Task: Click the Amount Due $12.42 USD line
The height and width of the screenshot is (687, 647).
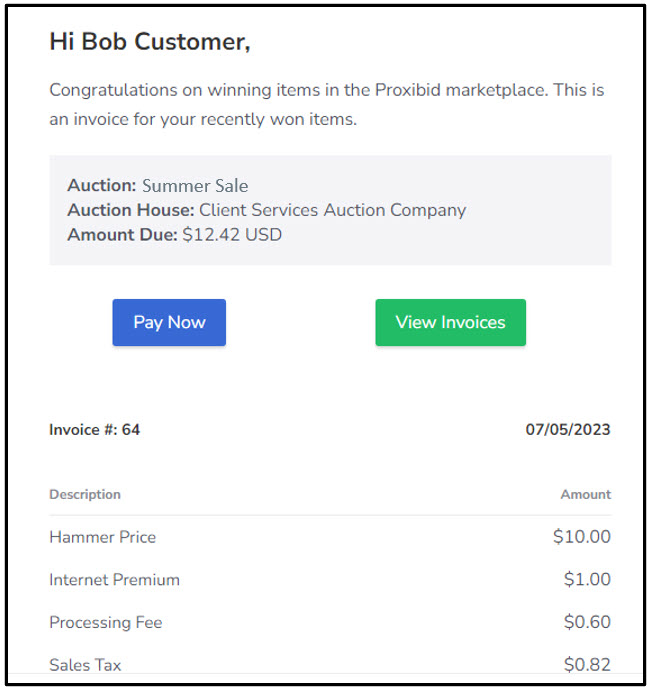Action: 174,235
